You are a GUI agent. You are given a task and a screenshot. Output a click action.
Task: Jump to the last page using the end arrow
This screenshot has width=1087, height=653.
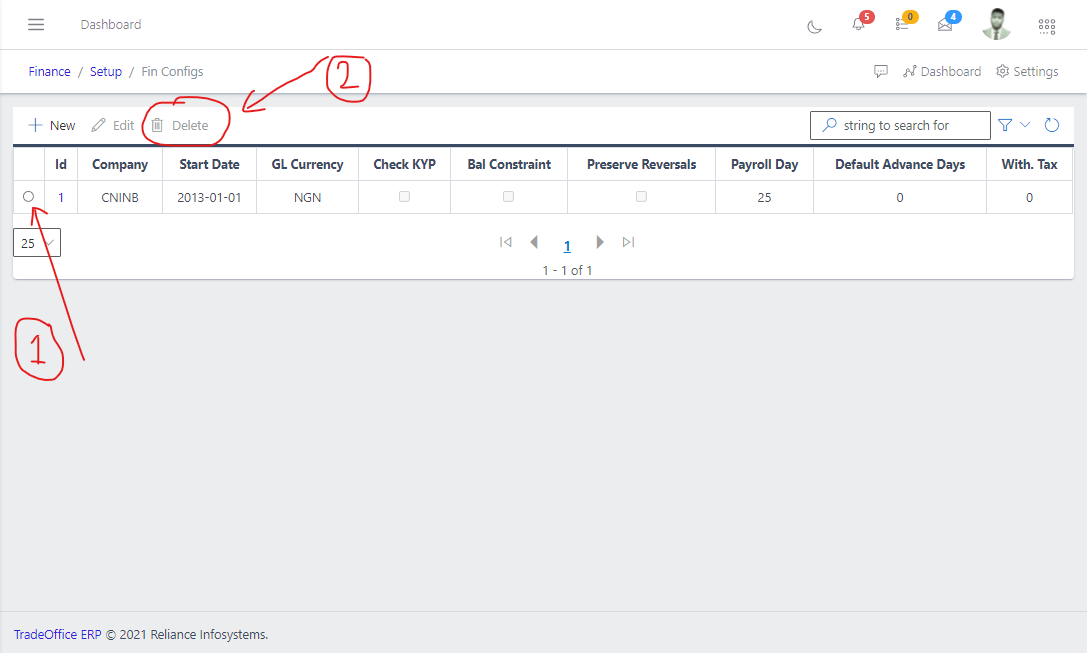(629, 242)
